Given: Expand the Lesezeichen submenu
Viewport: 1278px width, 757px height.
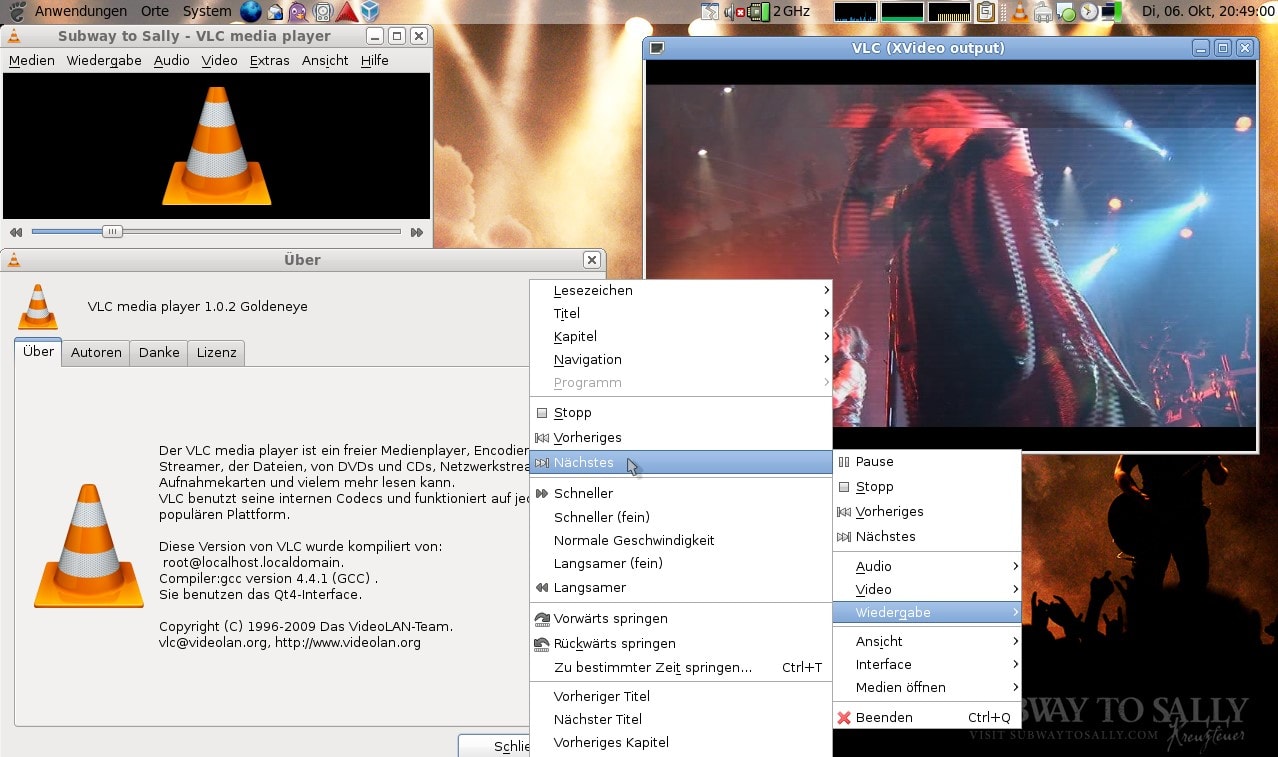Looking at the screenshot, I should (595, 290).
